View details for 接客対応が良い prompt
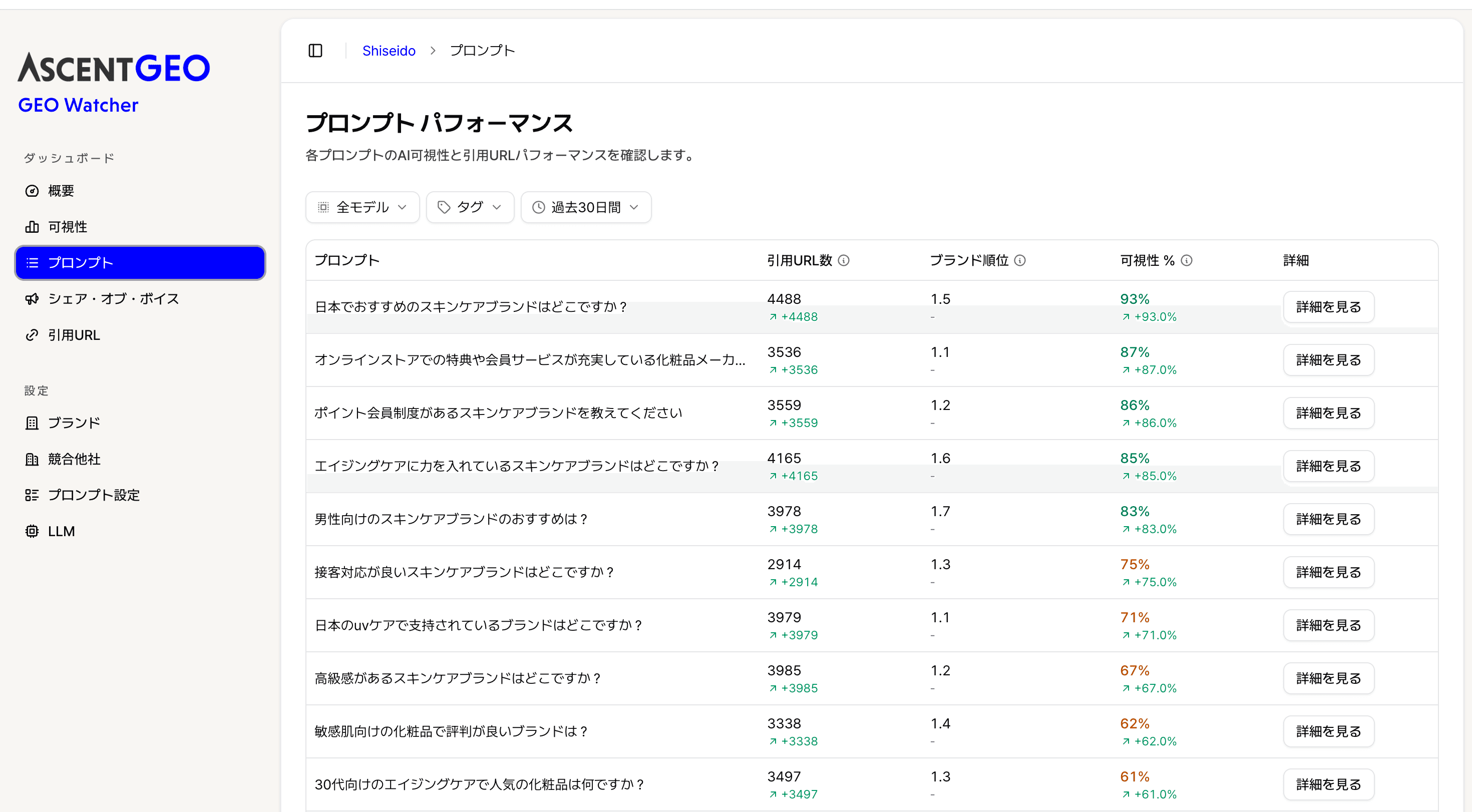 click(x=1329, y=573)
